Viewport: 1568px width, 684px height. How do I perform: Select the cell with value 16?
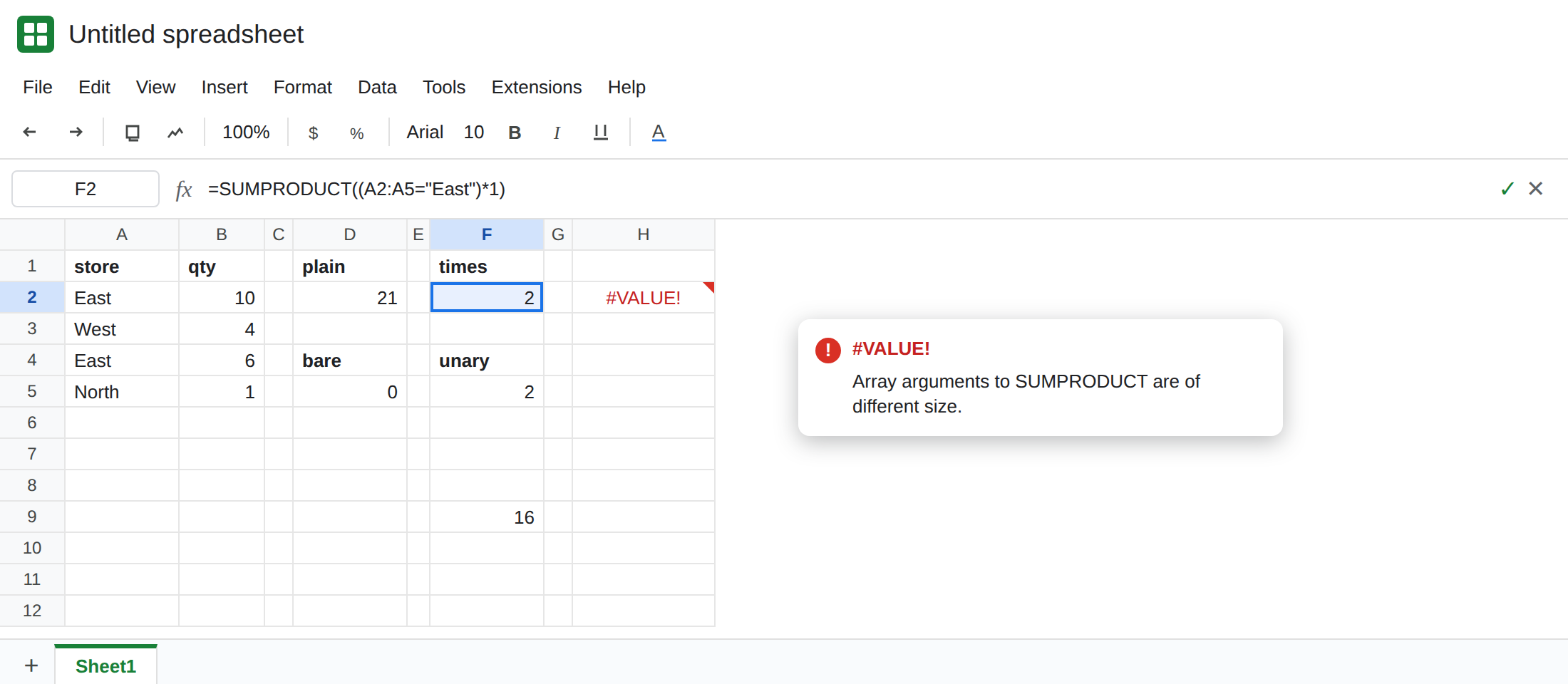[487, 517]
